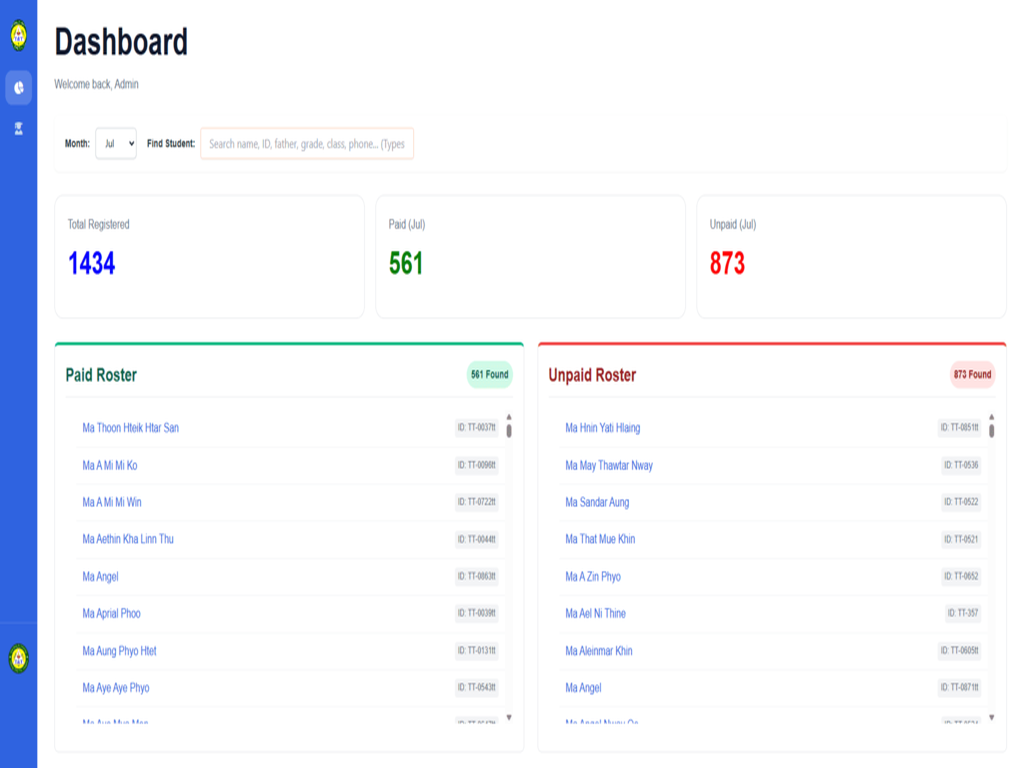This screenshot has height=768, width=1024.
Task: Click the Dashboard page title
Action: (x=121, y=42)
